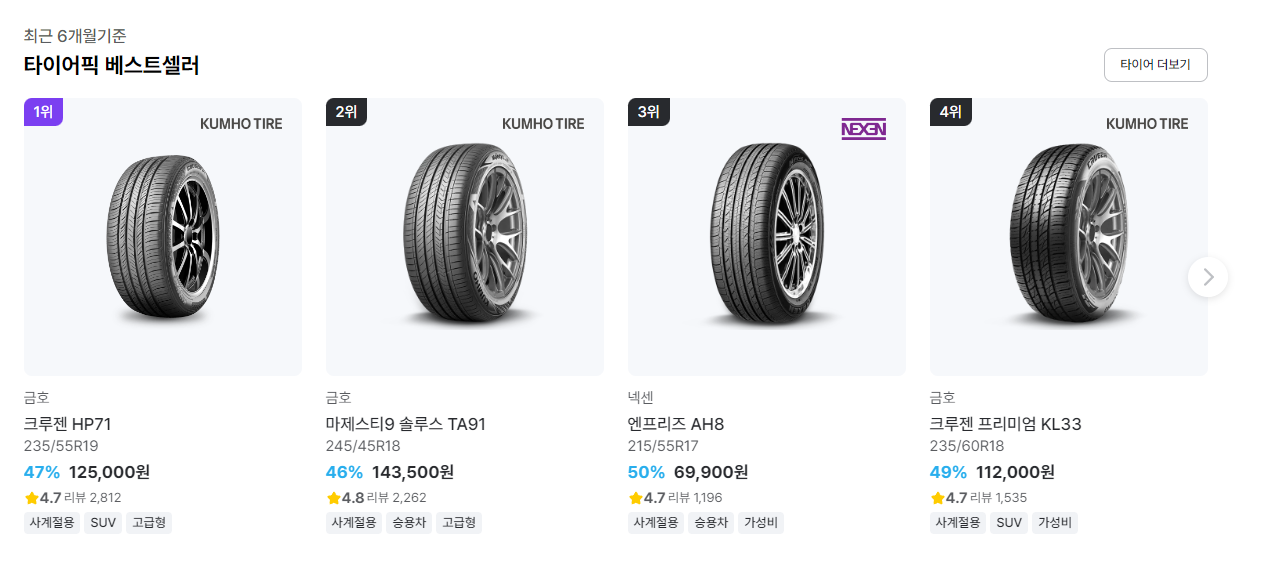The height and width of the screenshot is (576, 1268).
Task: Click the 고급형 tag under 마제스티9 솔루스 TA91
Action: click(x=459, y=522)
